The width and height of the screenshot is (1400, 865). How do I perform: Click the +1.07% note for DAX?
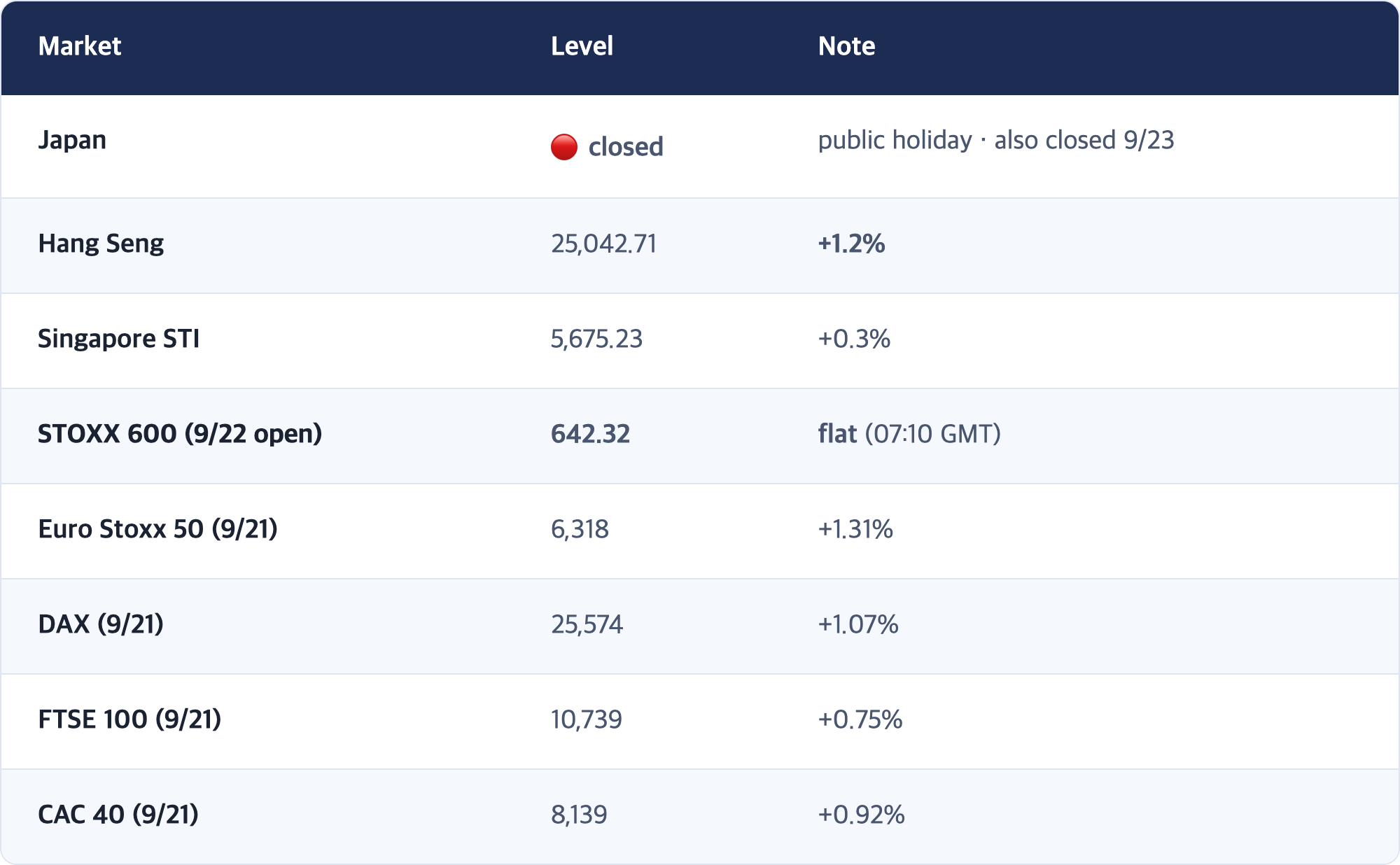click(x=858, y=624)
